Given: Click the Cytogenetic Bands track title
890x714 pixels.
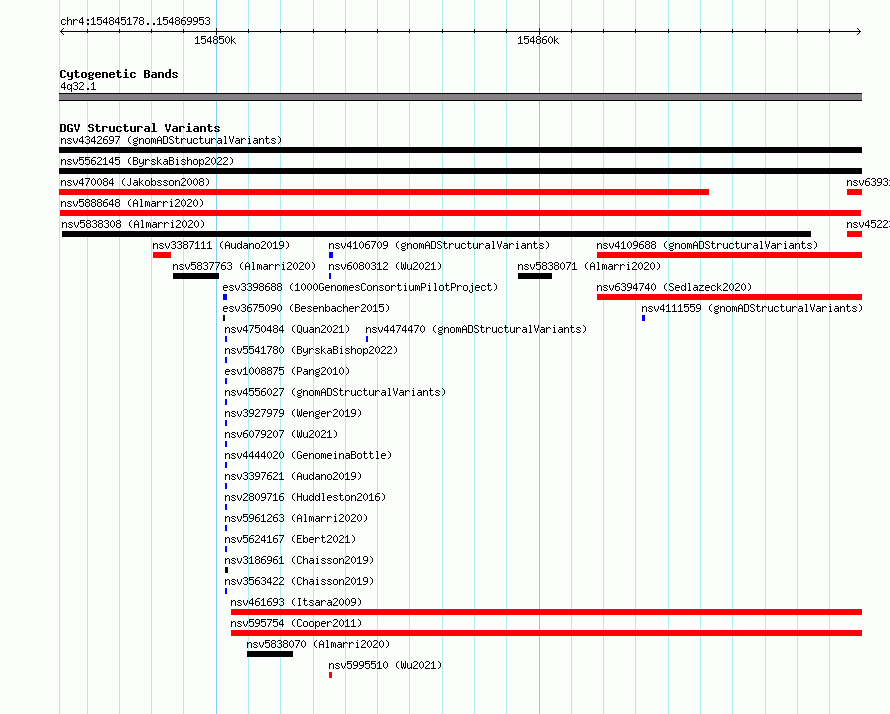Looking at the screenshot, I should click(x=119, y=74).
